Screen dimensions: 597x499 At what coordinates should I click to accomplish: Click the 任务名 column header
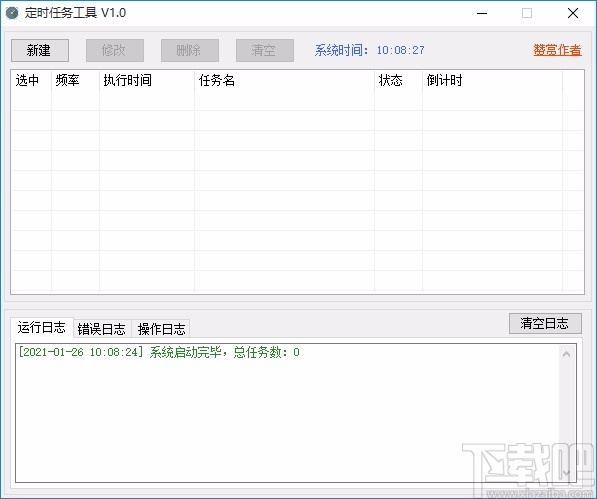click(284, 80)
